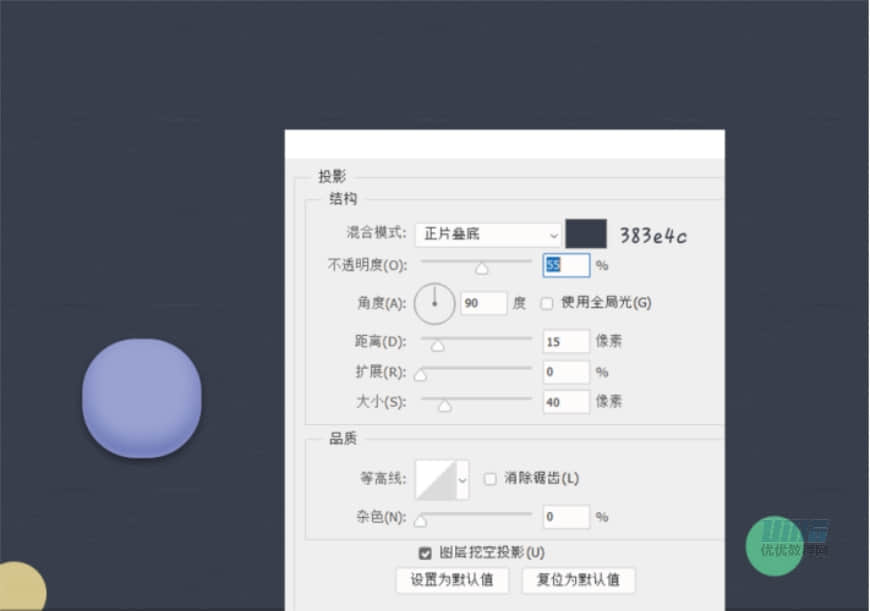Enable 使用全局光 global light checkbox
This screenshot has height=611, width=870.
point(547,304)
